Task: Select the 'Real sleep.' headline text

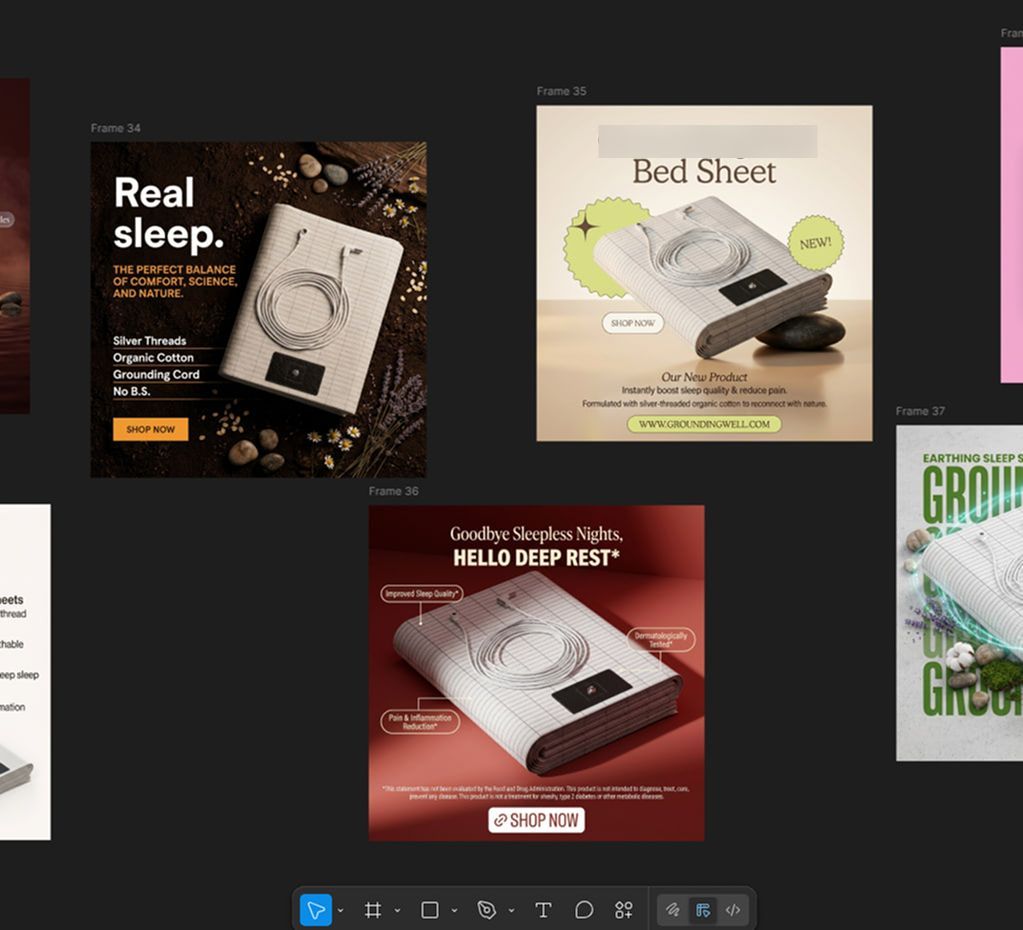Action: (x=168, y=213)
